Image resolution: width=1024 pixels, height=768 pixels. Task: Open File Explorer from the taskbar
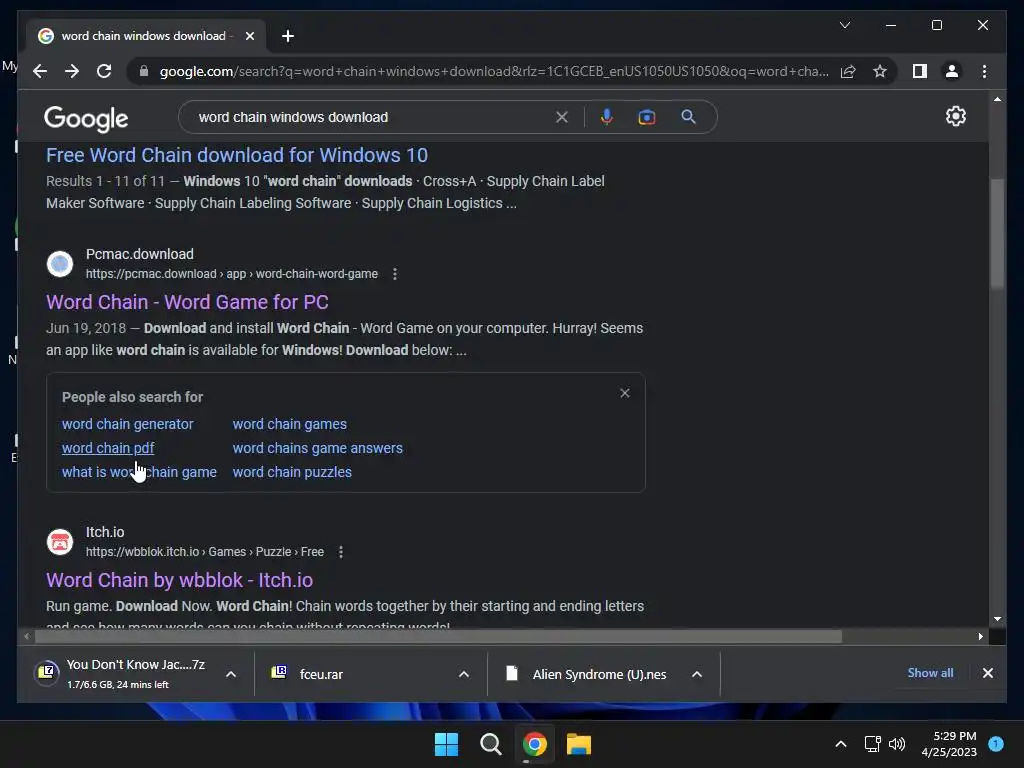pos(579,744)
